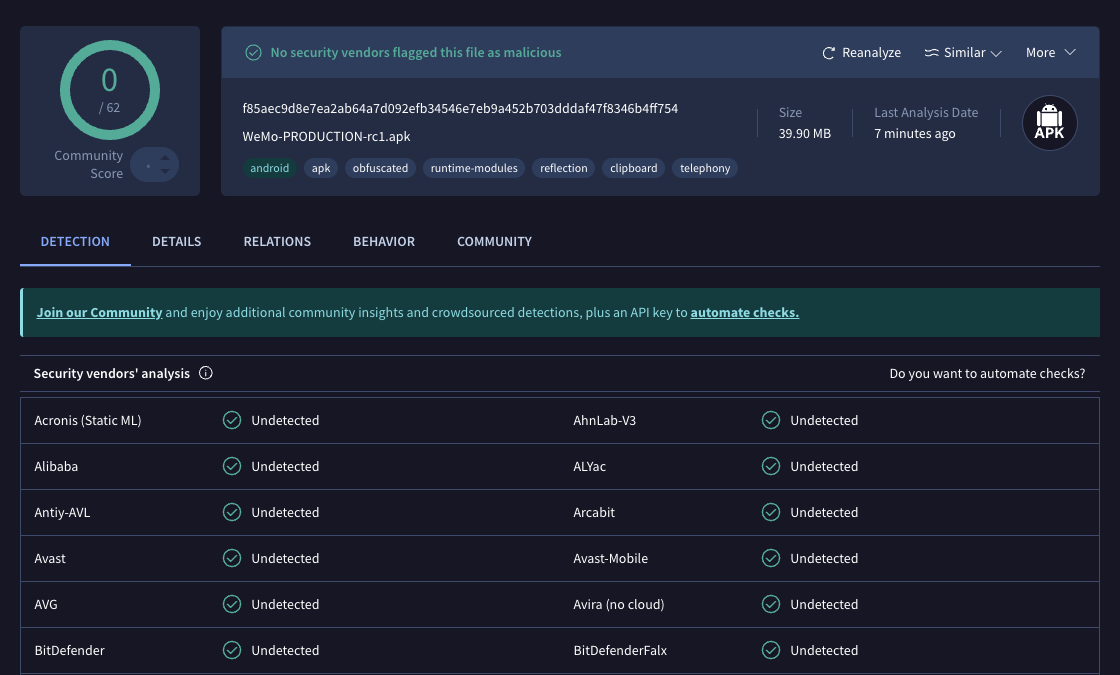Select the apk tag
Viewport: 1120px width, 675px height.
pyautogui.click(x=321, y=168)
